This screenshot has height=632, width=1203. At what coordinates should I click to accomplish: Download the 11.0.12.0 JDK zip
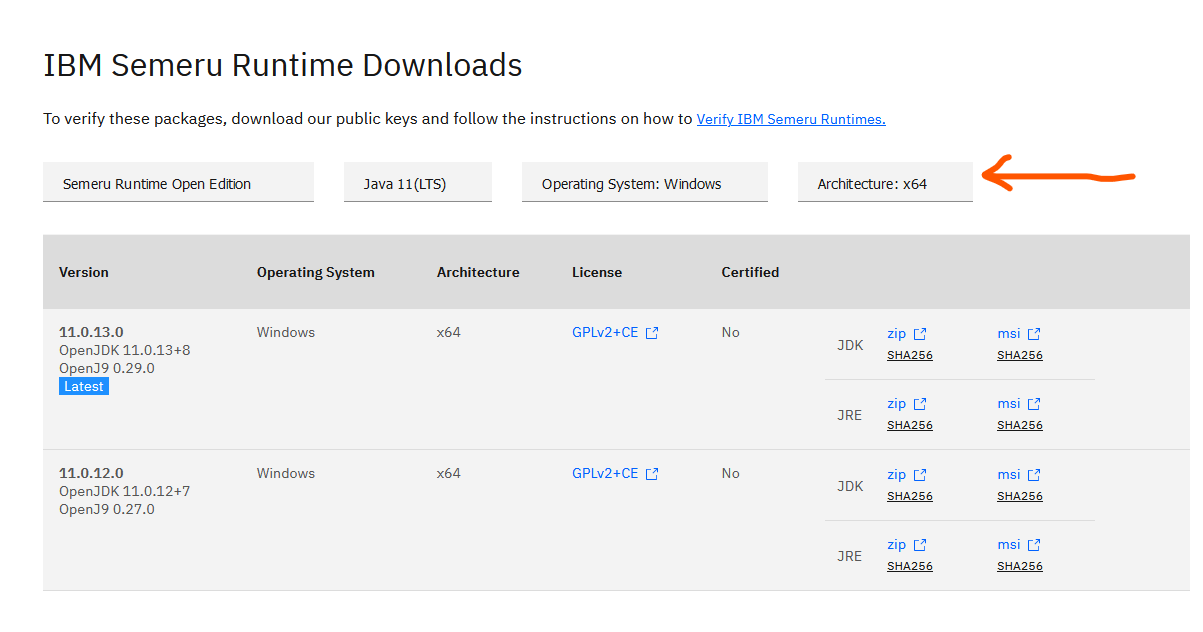click(896, 475)
